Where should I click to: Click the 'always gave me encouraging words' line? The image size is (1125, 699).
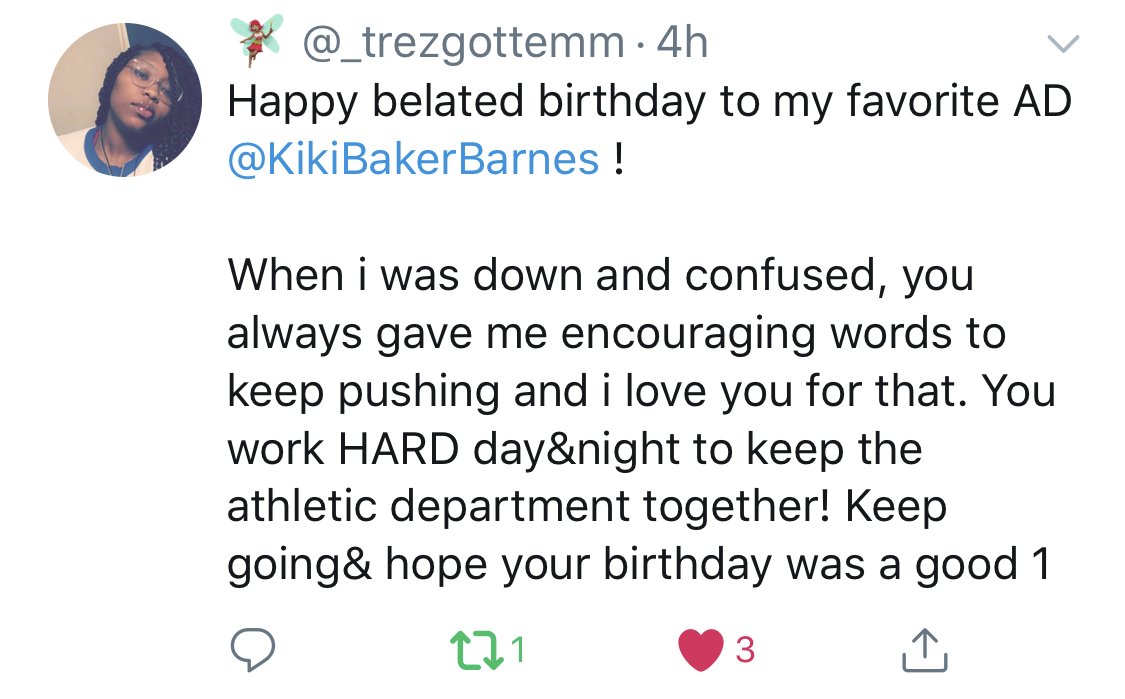pyautogui.click(x=616, y=334)
